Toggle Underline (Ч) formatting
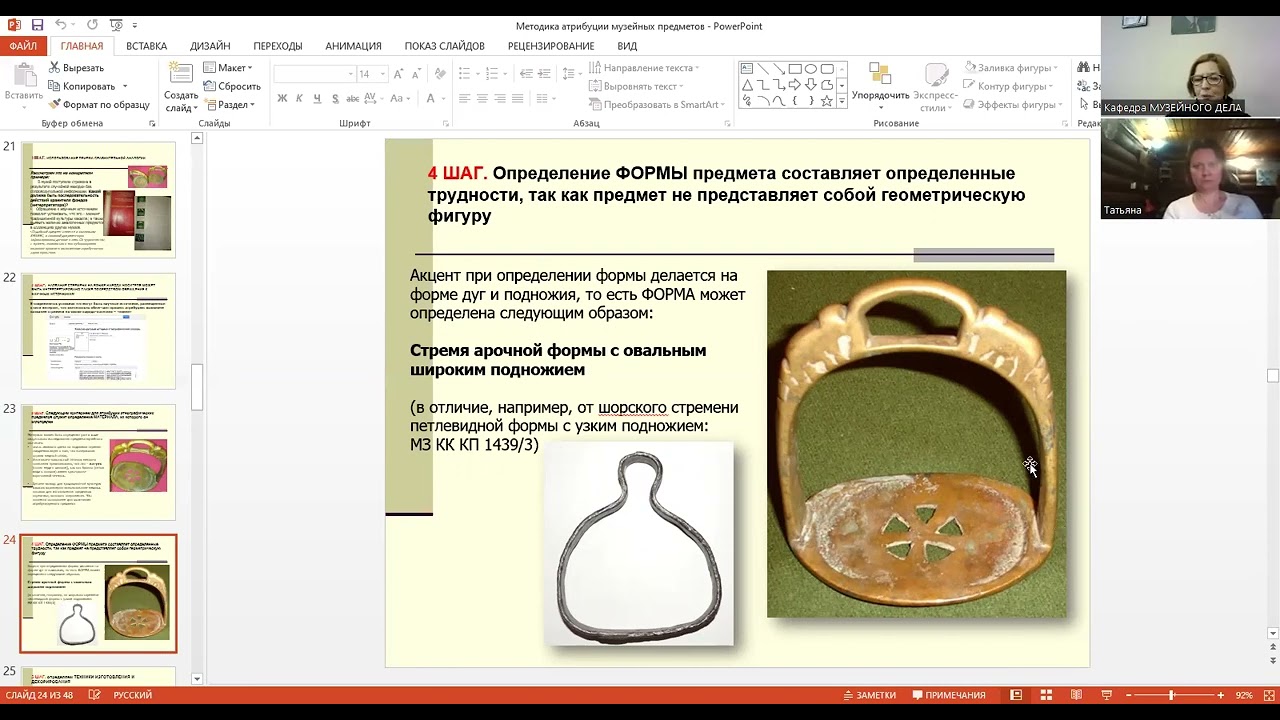 [x=317, y=98]
